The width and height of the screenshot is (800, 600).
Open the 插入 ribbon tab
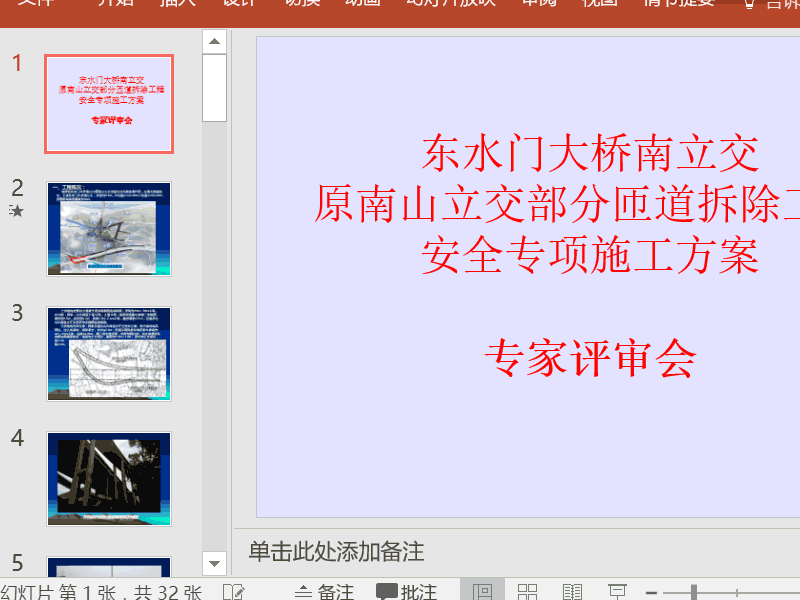pyautogui.click(x=178, y=3)
